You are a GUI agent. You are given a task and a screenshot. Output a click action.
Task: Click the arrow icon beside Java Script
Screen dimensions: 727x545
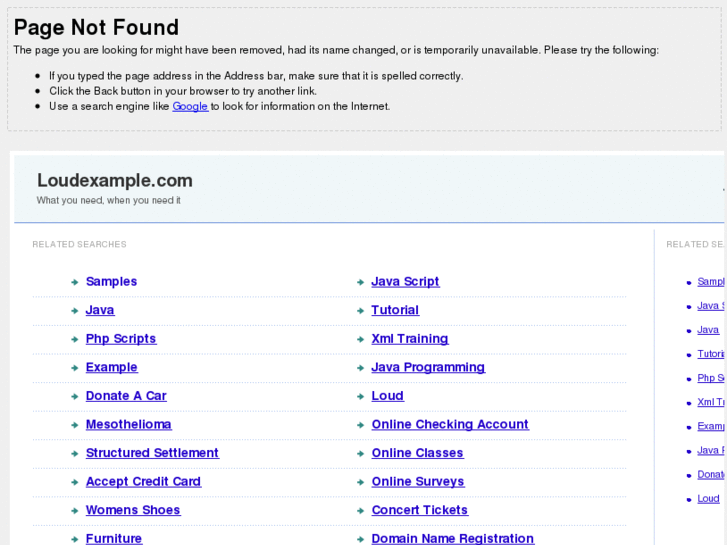click(361, 283)
